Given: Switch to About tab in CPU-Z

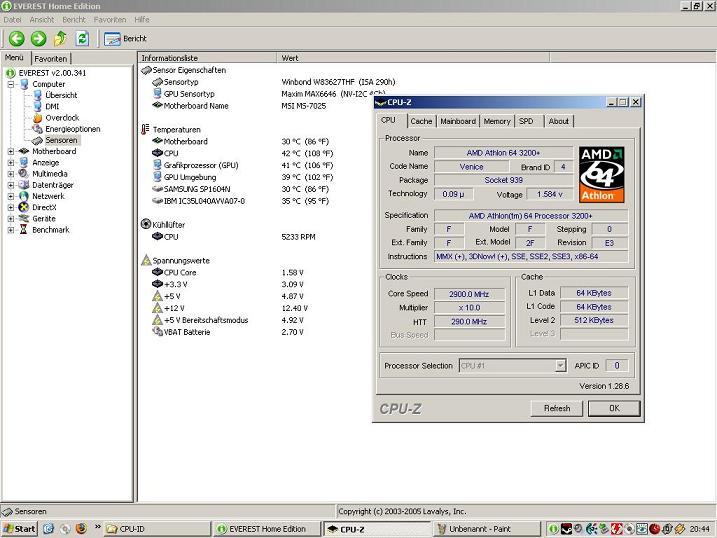Looking at the screenshot, I should [559, 121].
